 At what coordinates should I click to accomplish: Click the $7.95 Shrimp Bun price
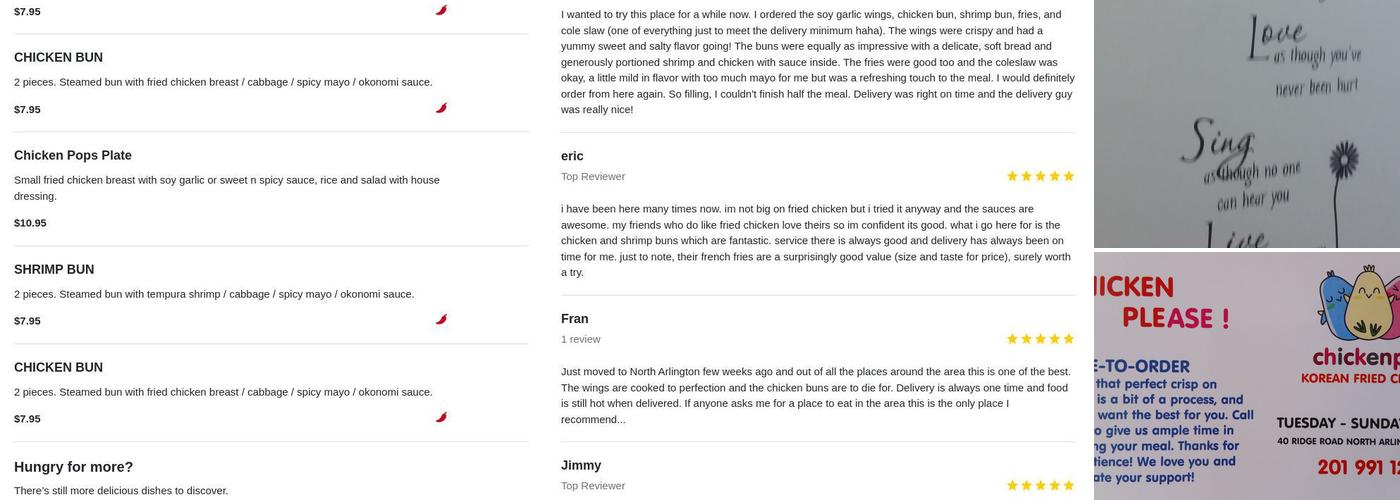point(27,321)
